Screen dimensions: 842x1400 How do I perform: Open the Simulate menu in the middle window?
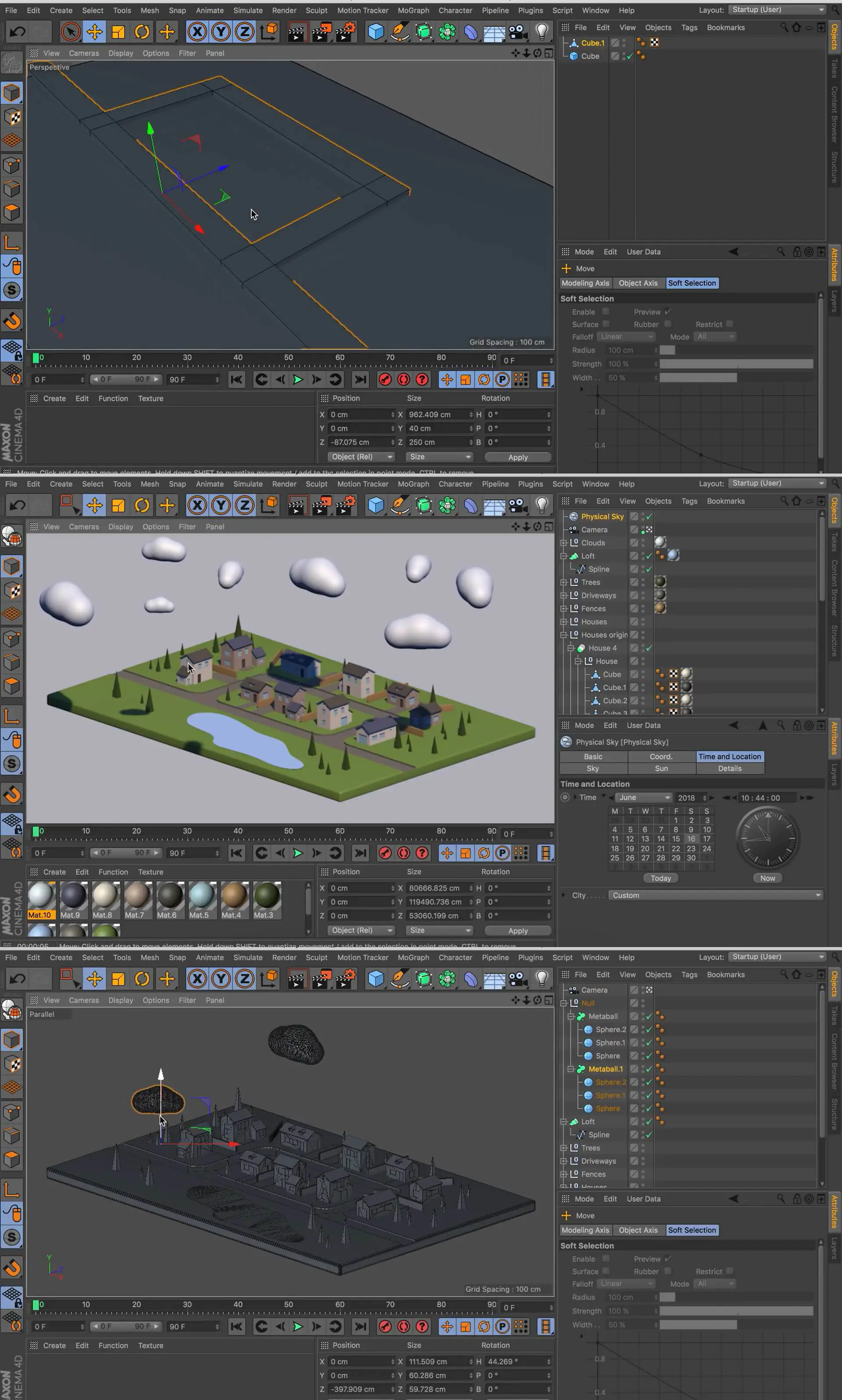[x=248, y=484]
